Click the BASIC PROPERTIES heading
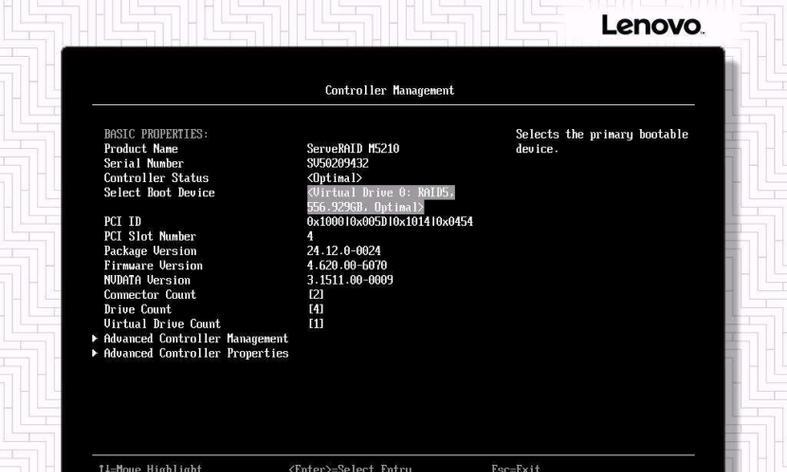The image size is (787, 472). pos(156,135)
